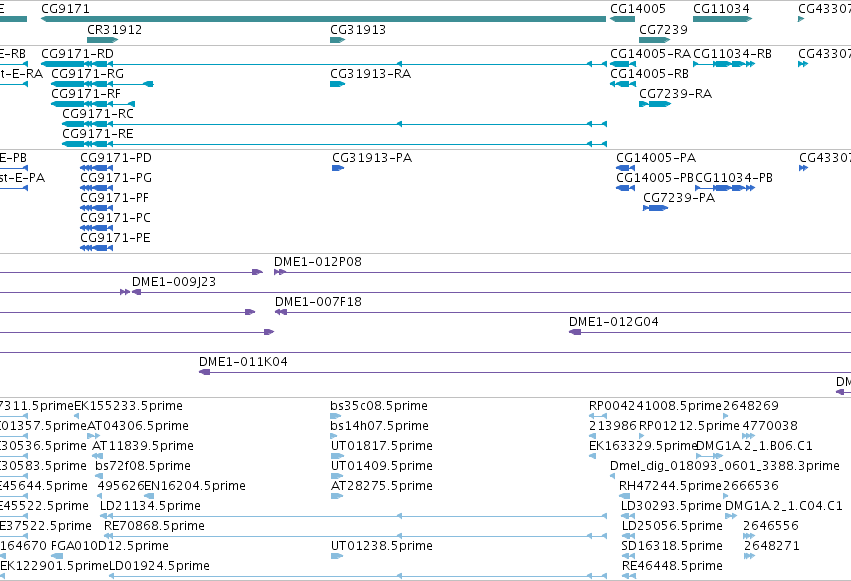Click EST bs14h07.5prime
The width and height of the screenshot is (851, 581).
(333, 436)
